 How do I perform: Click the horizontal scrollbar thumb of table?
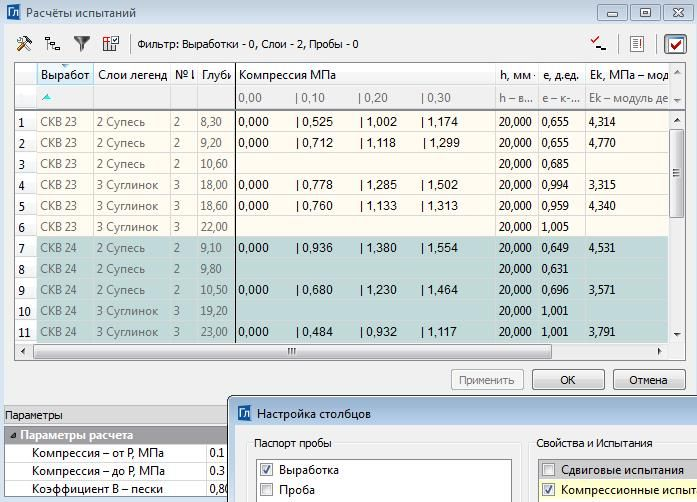point(292,351)
